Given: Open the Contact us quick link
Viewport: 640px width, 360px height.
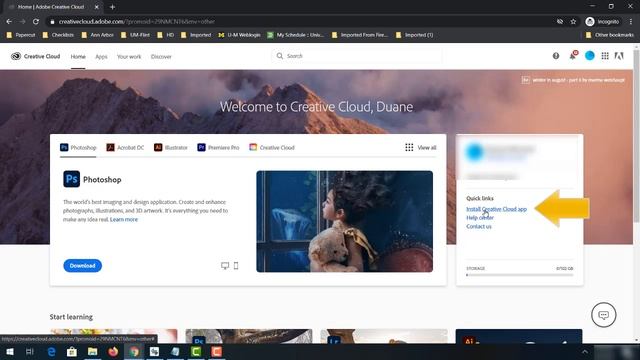Looking at the screenshot, I should click(x=479, y=227).
